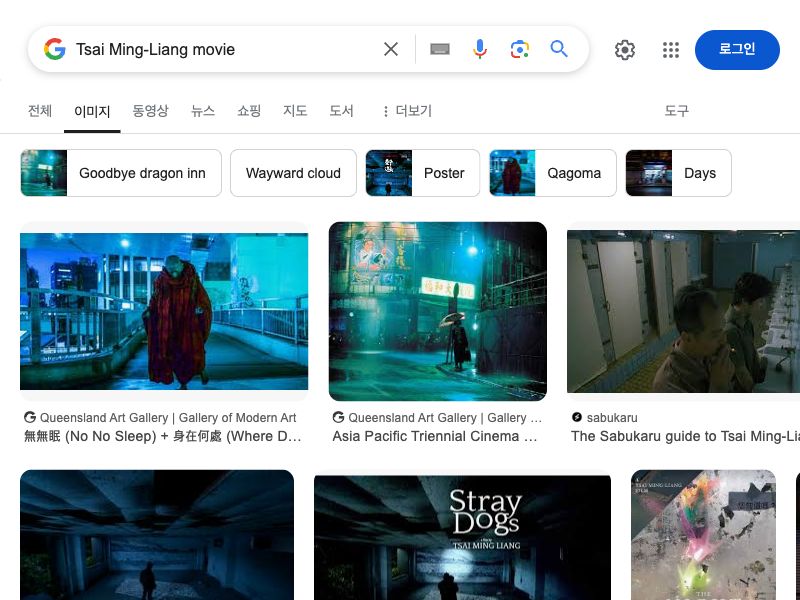Select the Goodbye dragon inn chip
This screenshot has height=600, width=800.
pos(121,173)
